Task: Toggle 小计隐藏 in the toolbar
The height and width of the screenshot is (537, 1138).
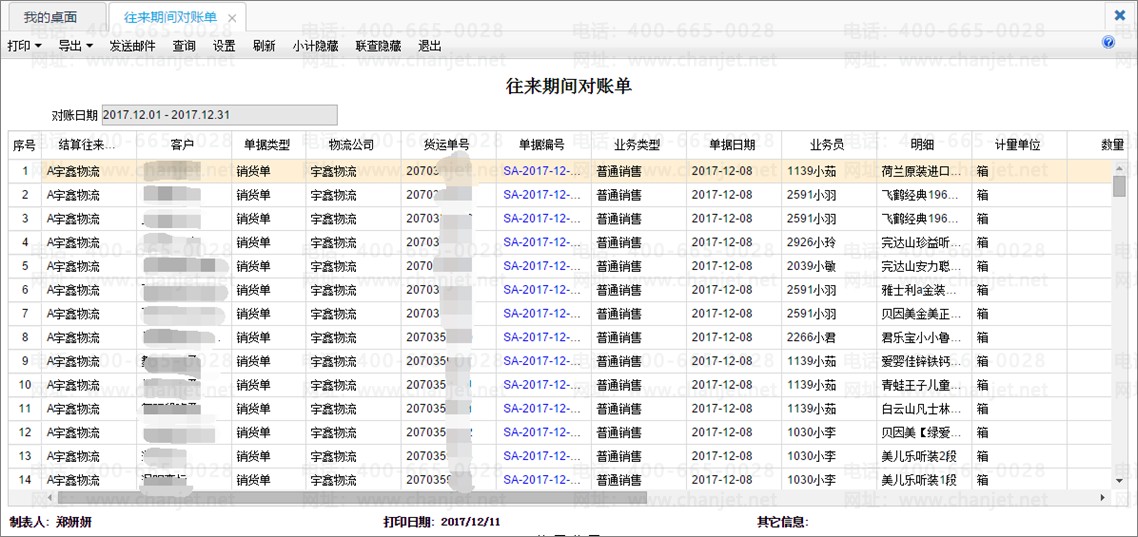Action: (x=316, y=45)
